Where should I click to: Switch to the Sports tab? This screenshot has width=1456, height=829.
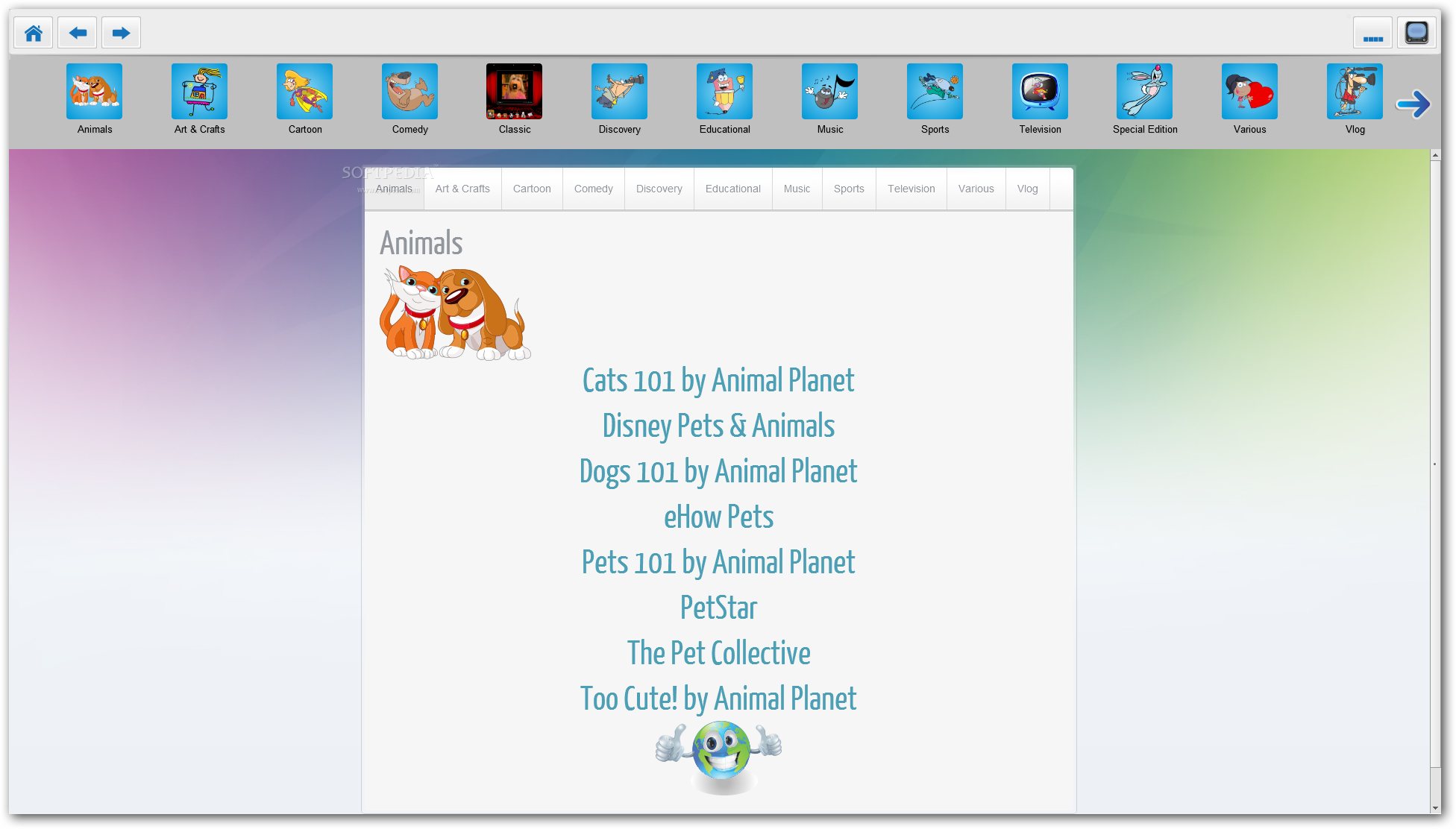(849, 189)
